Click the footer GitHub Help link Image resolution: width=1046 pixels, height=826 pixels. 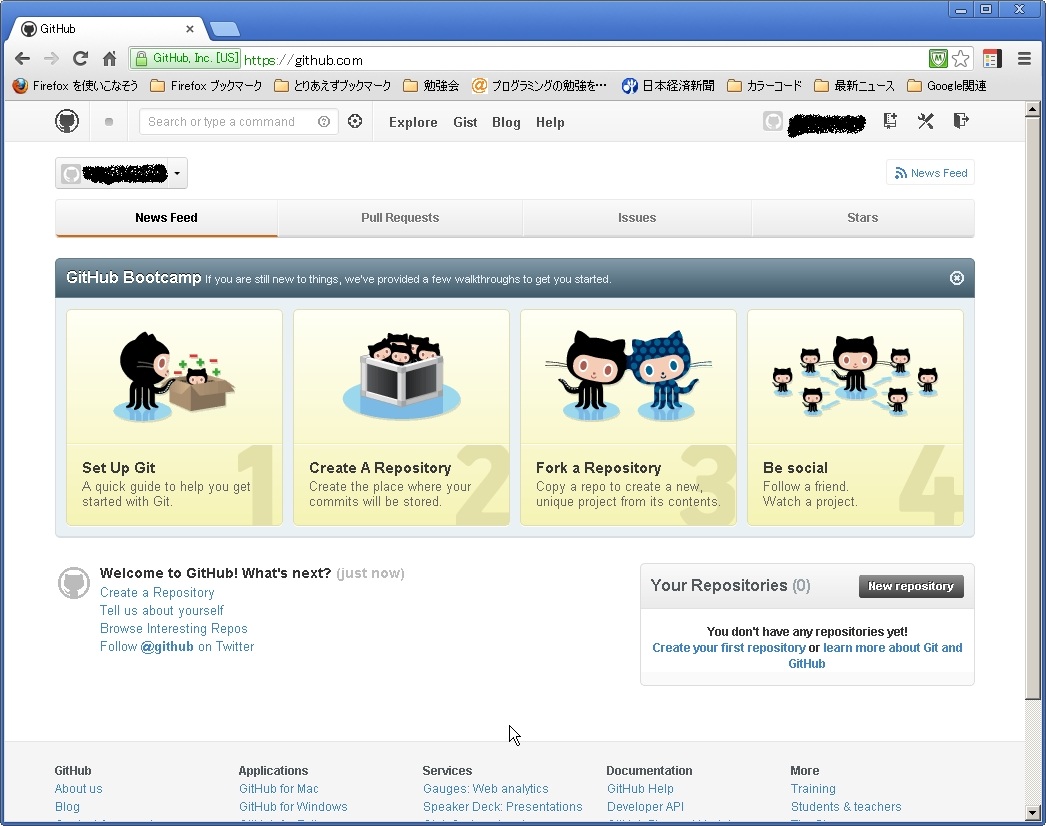pos(640,789)
